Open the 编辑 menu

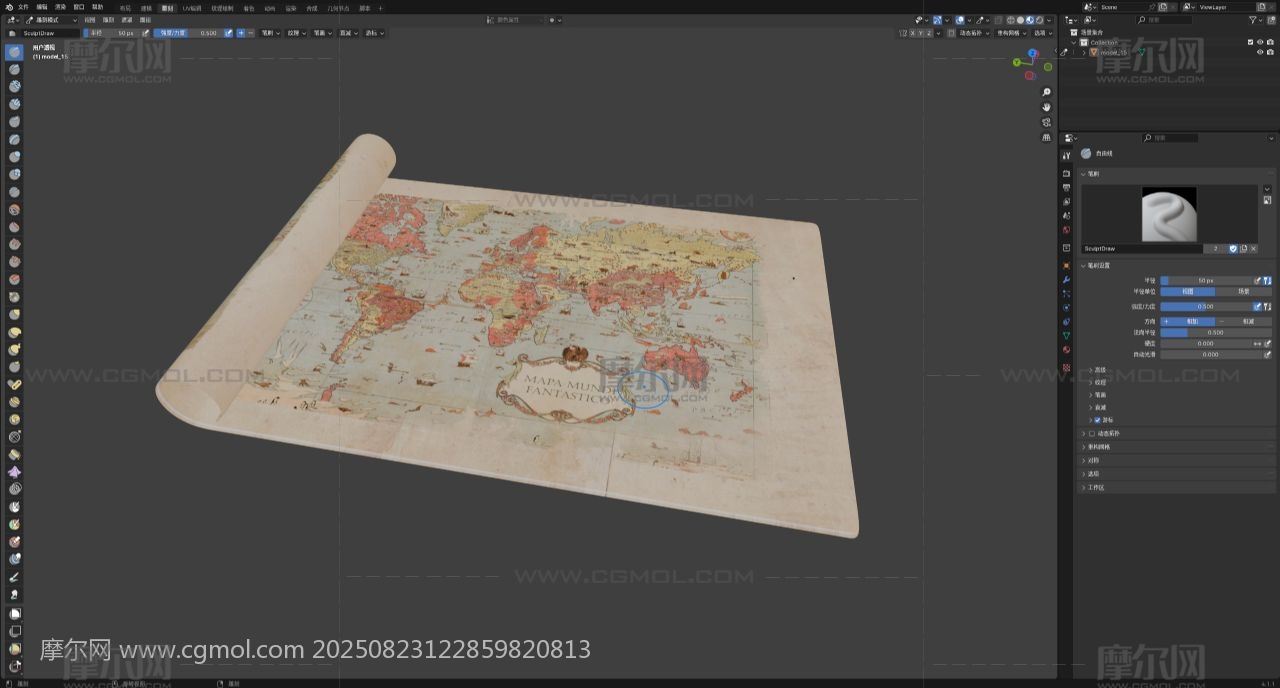tap(42, 7)
